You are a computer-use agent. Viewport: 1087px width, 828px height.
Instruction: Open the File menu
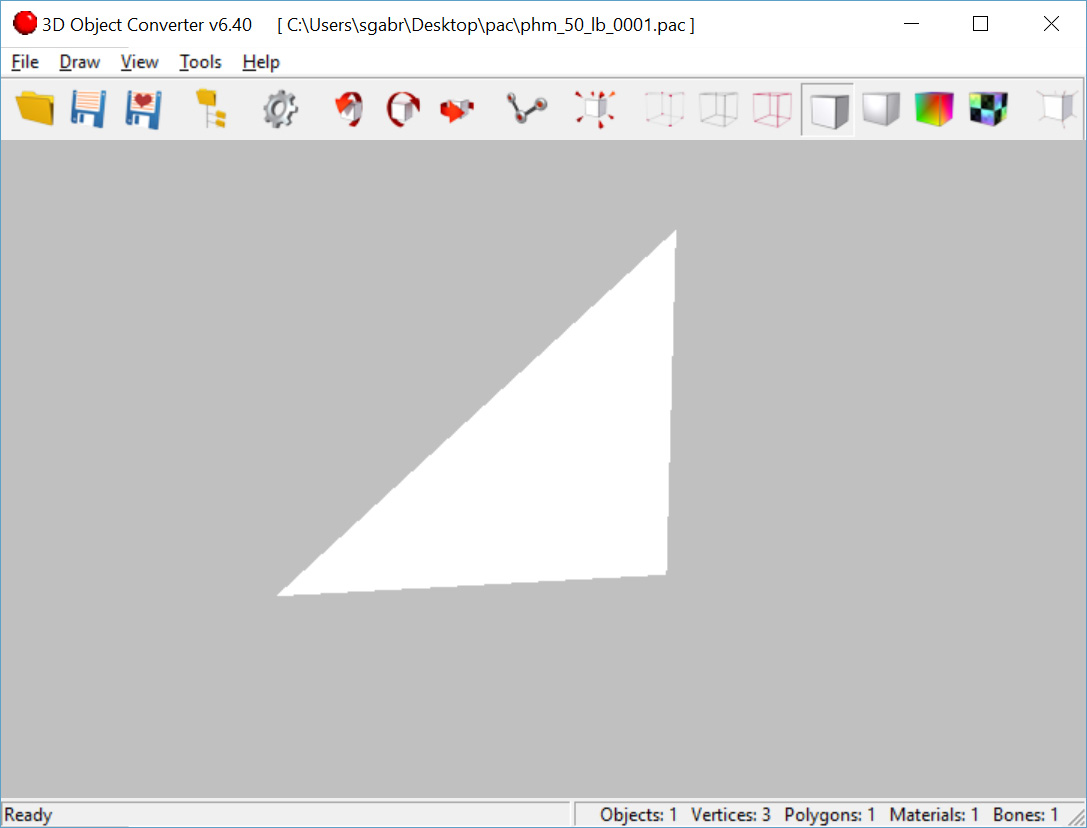(x=25, y=62)
